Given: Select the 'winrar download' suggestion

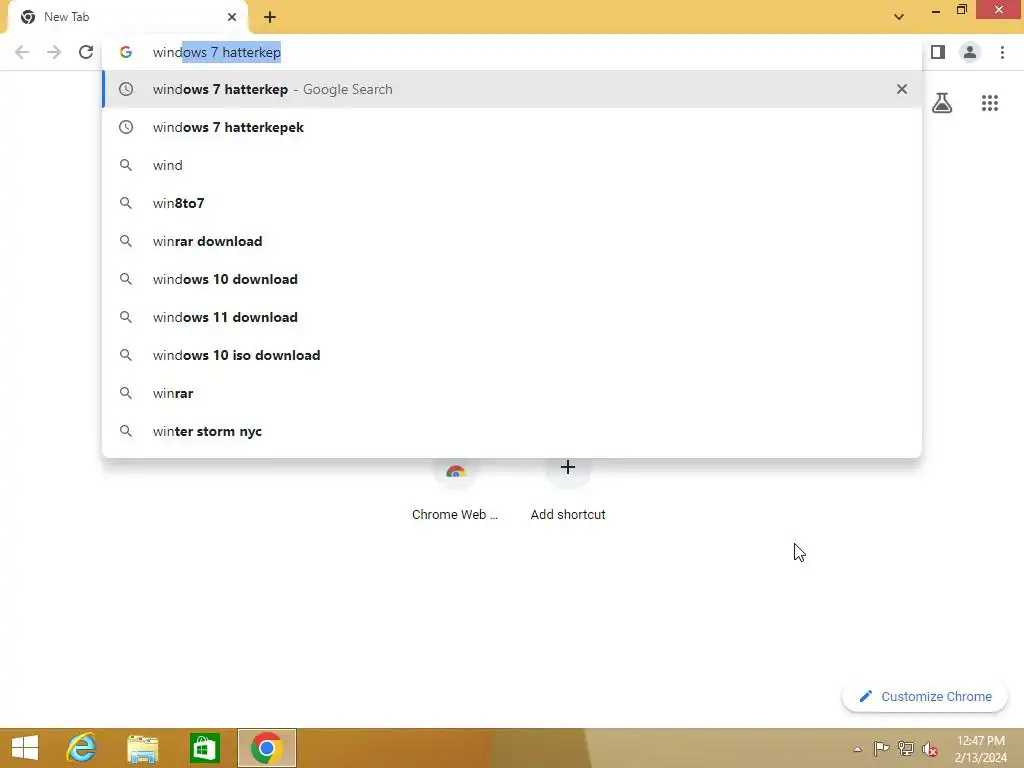Looking at the screenshot, I should 512,241.
